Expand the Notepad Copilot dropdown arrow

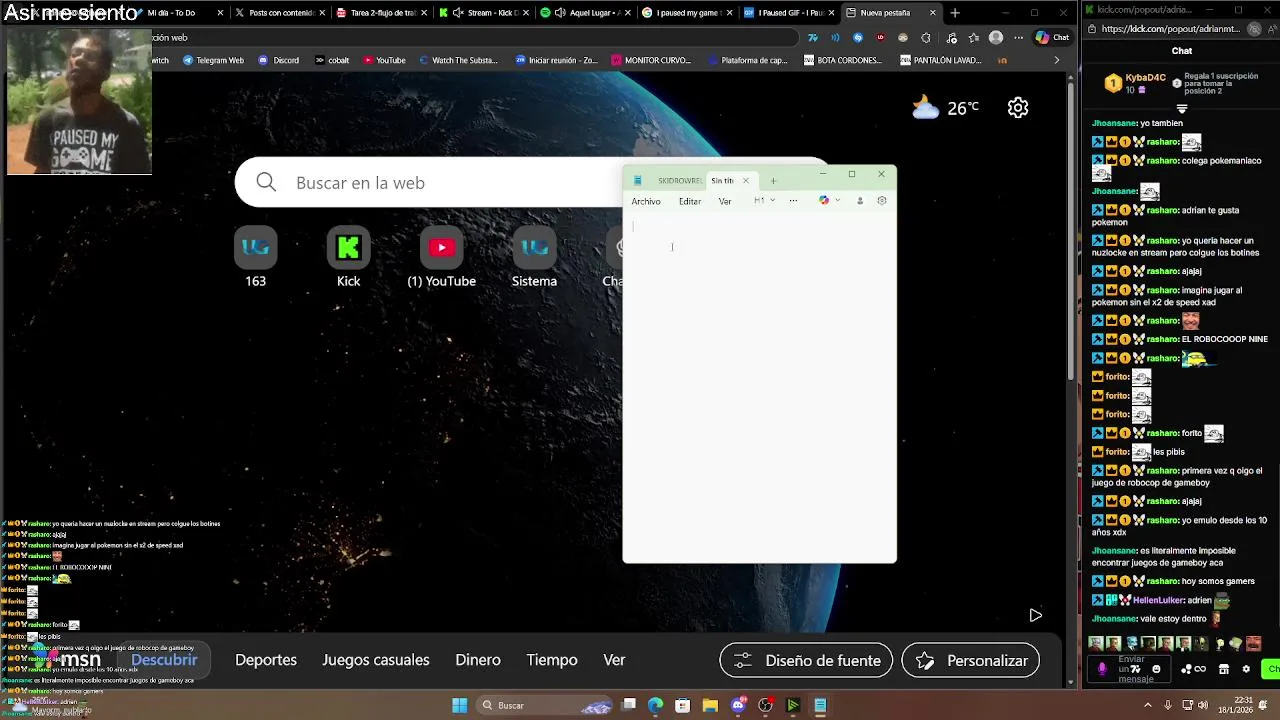click(x=837, y=200)
